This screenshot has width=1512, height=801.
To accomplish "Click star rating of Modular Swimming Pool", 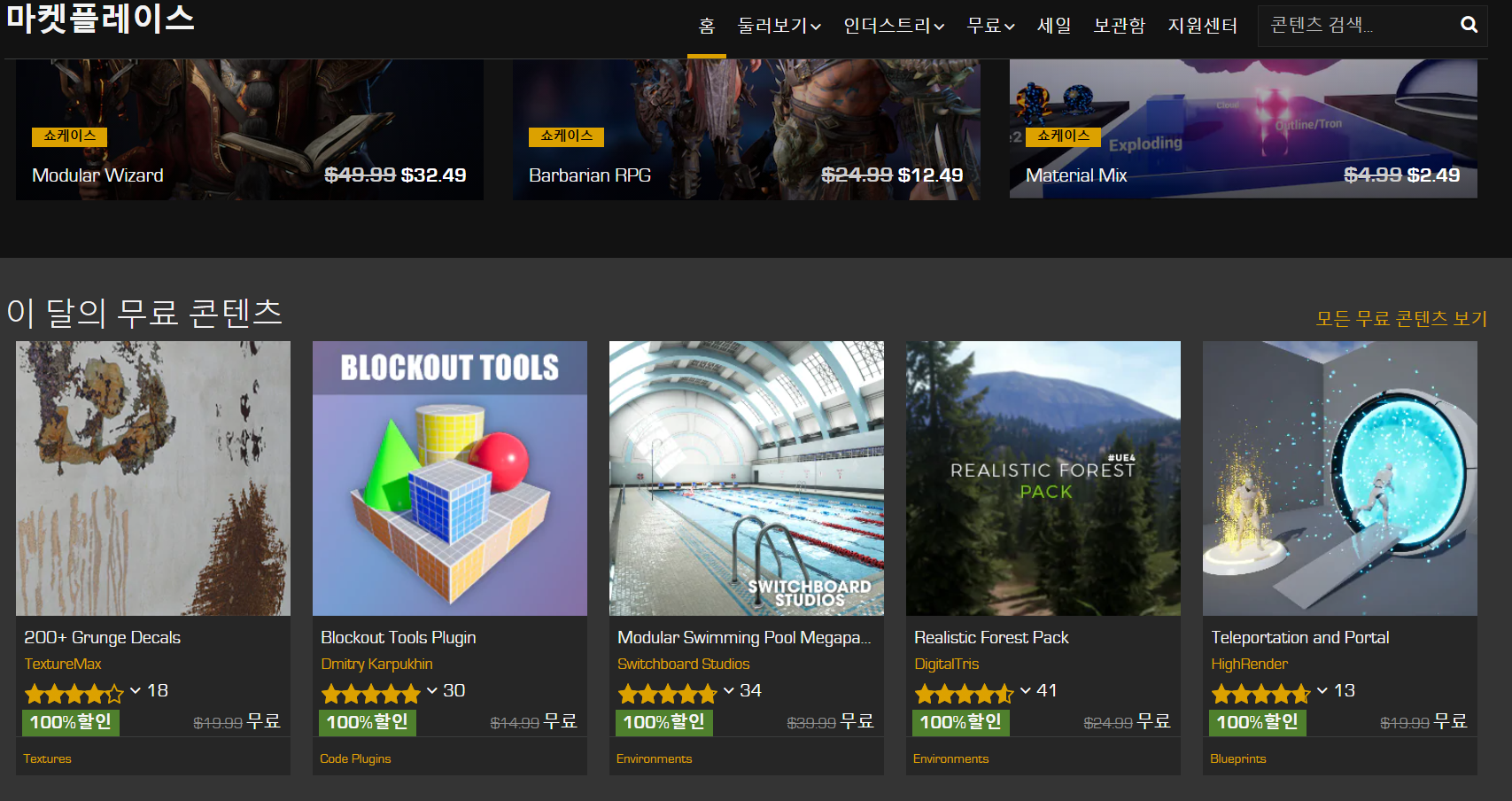I will point(668,693).
